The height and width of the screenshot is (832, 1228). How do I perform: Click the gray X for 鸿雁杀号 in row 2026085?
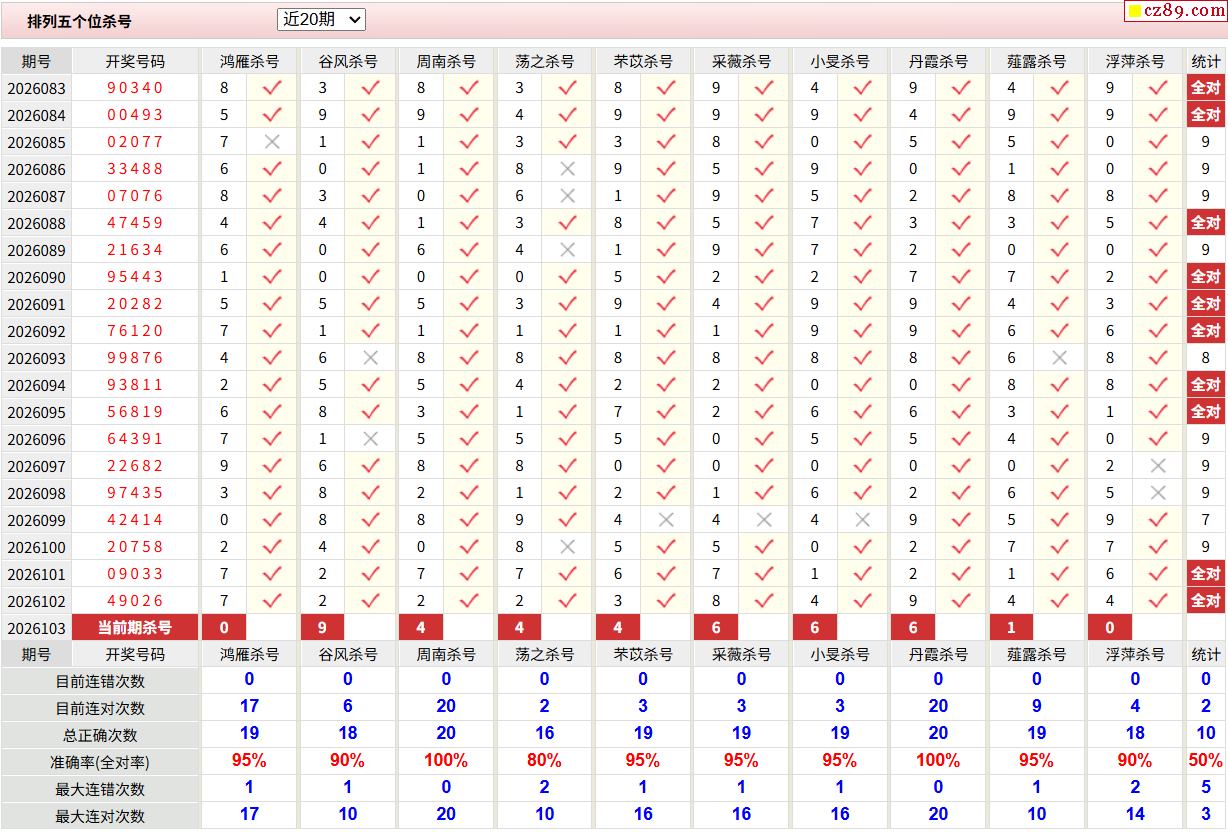(x=272, y=142)
